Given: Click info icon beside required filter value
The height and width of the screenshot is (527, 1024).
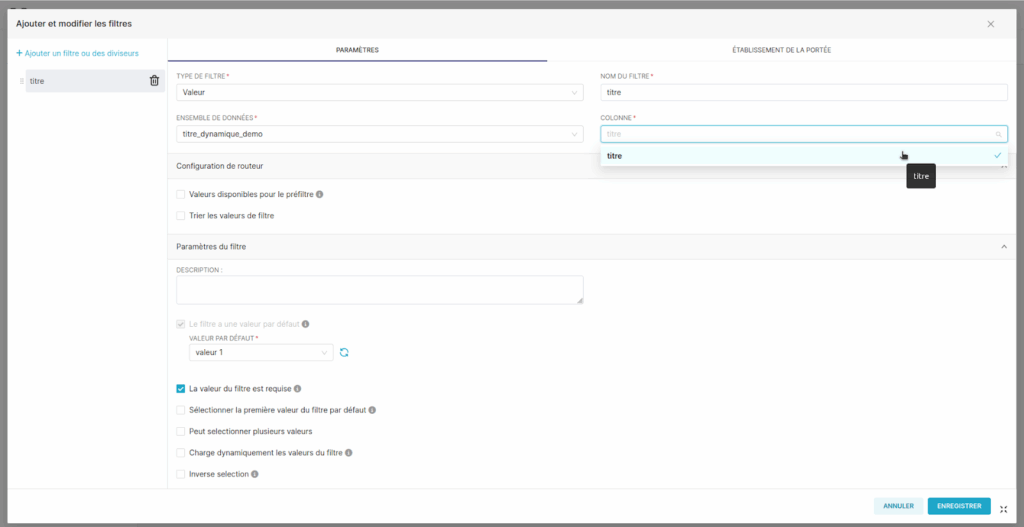Looking at the screenshot, I should (298, 389).
